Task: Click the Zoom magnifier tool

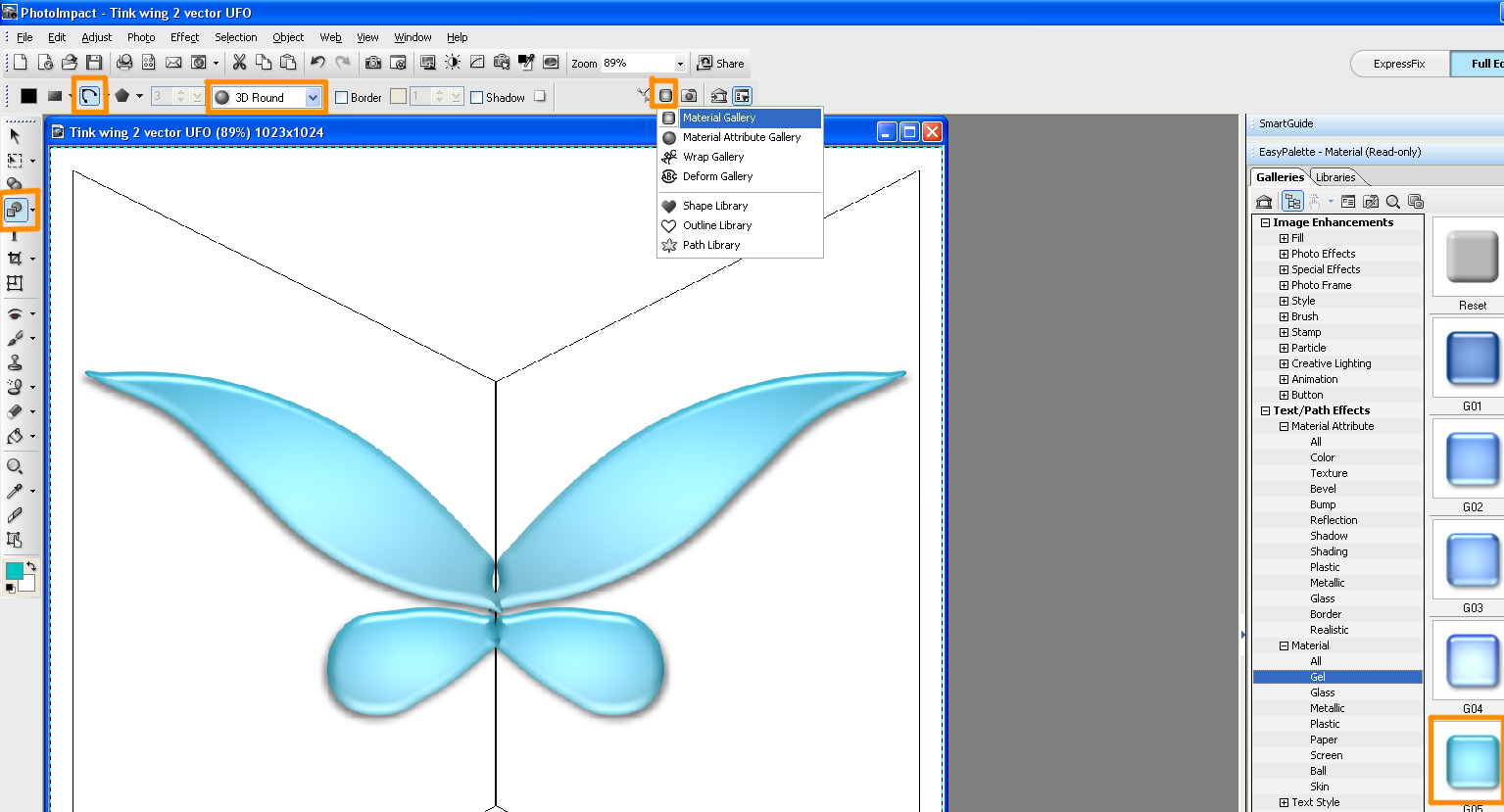Action: [15, 466]
